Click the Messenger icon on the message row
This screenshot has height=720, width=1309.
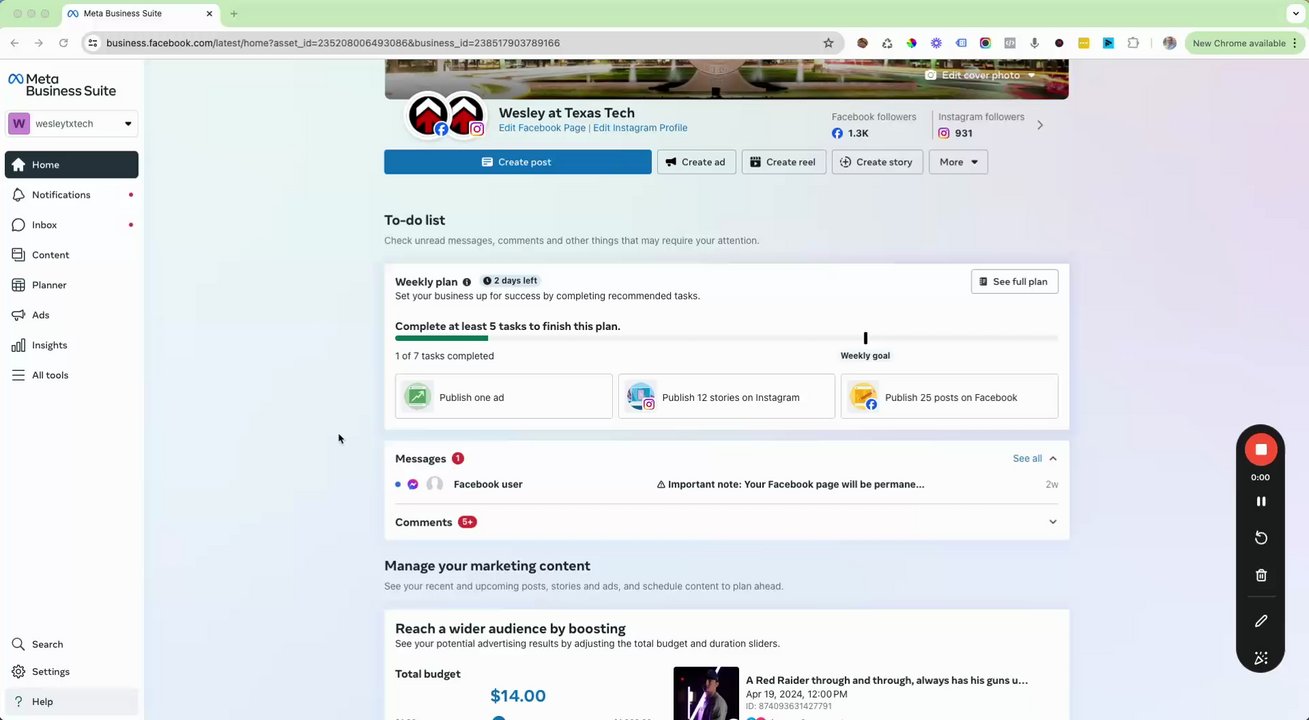pyautogui.click(x=413, y=485)
